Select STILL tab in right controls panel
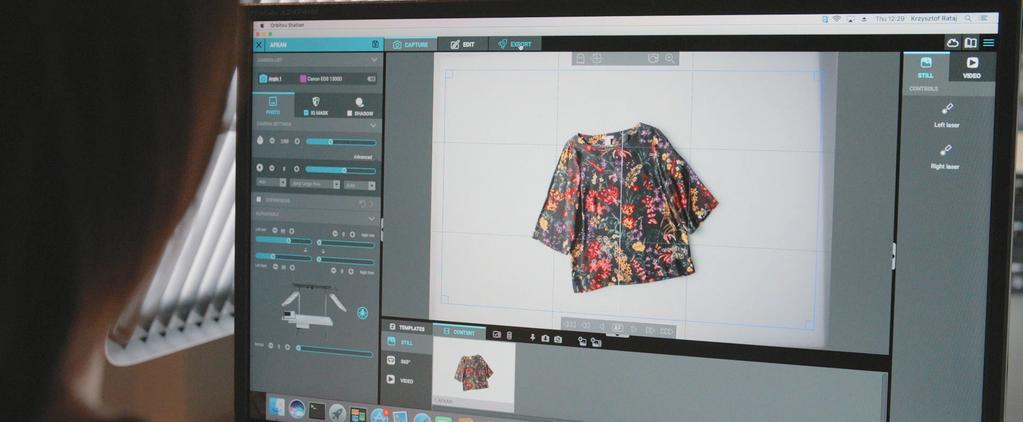Image resolution: width=1023 pixels, height=422 pixels. pyautogui.click(x=925, y=67)
